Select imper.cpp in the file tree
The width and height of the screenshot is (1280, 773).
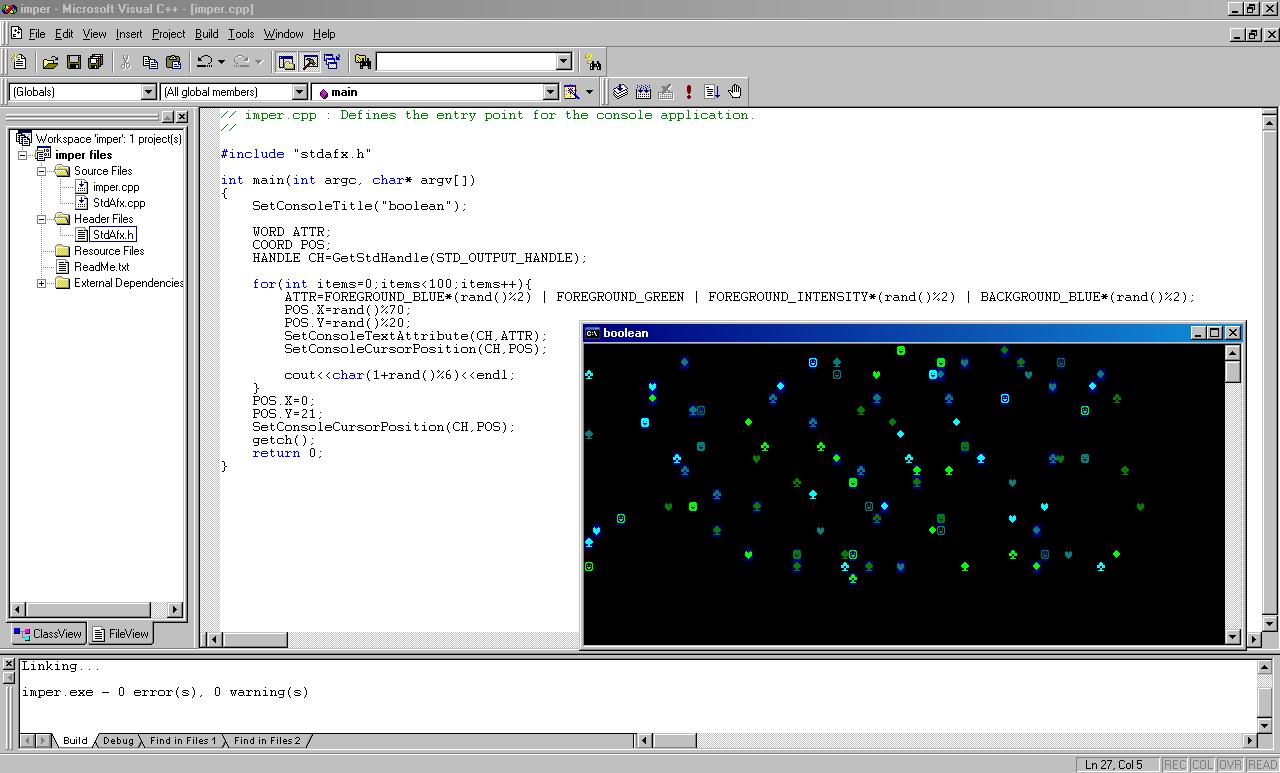coord(115,187)
